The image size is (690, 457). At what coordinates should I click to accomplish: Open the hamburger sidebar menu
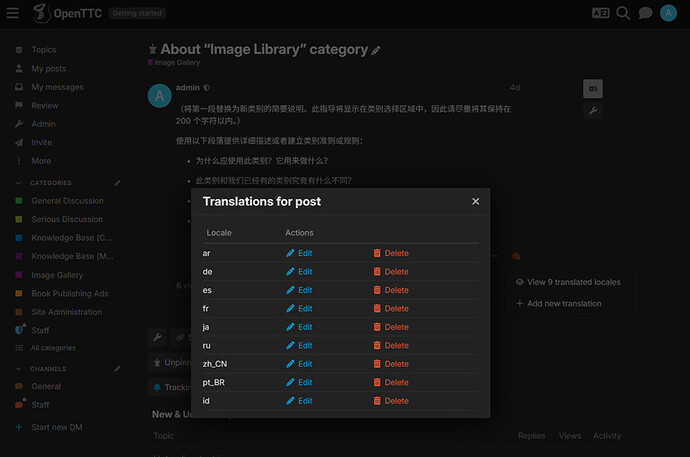point(13,13)
